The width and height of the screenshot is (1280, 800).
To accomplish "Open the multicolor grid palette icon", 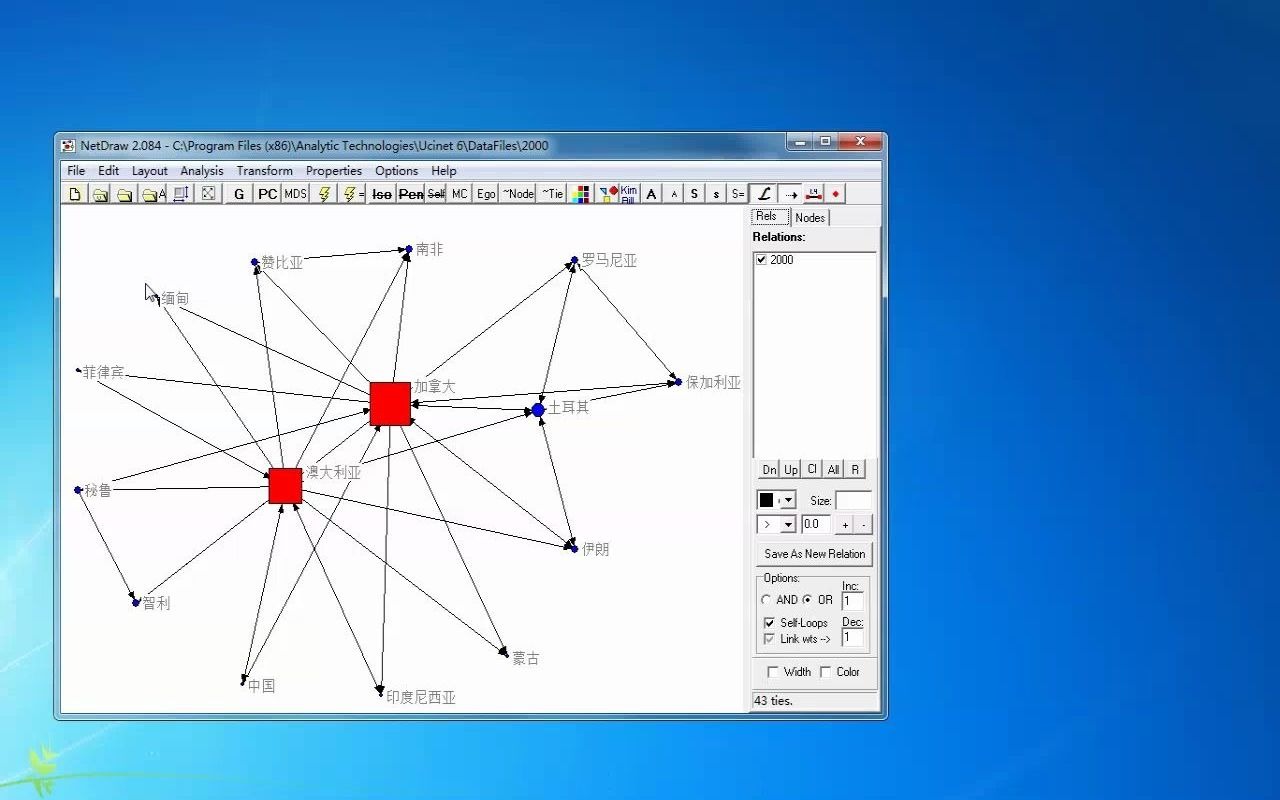I will coord(581,194).
